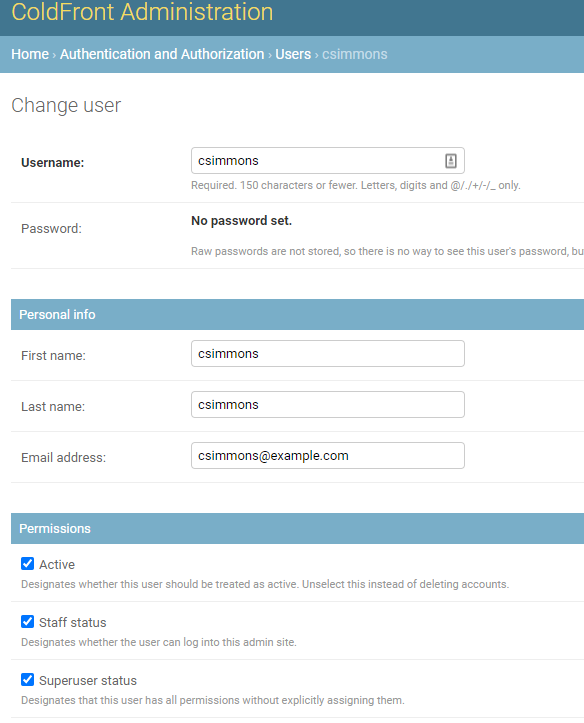Click the First name label
Image resolution: width=584 pixels, height=723 pixels.
tap(53, 356)
